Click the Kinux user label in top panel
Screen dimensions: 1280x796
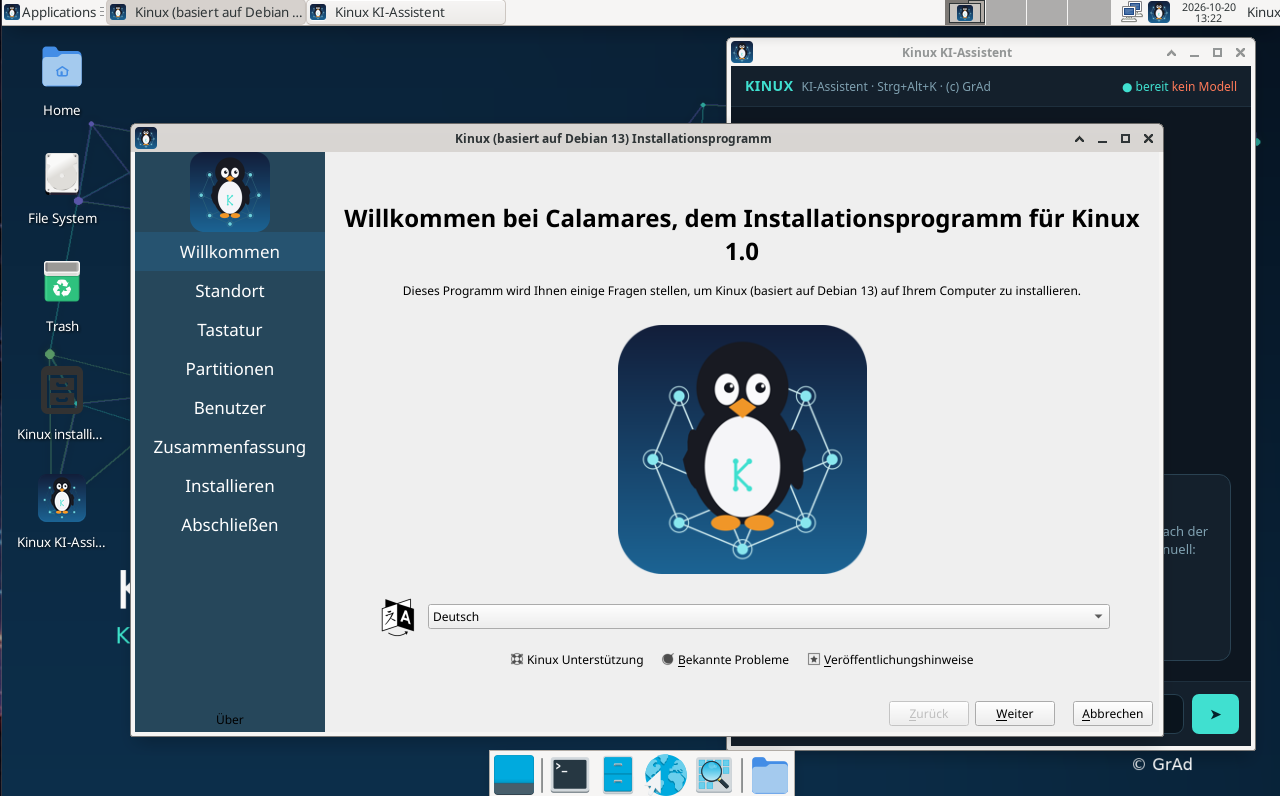pyautogui.click(x=1262, y=12)
